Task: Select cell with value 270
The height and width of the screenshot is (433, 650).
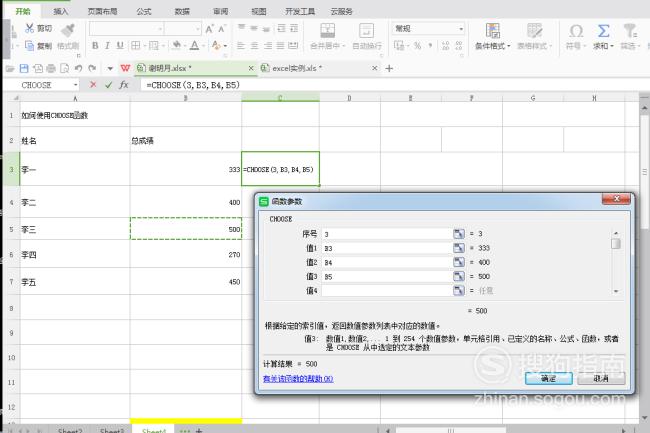Action: [x=186, y=254]
